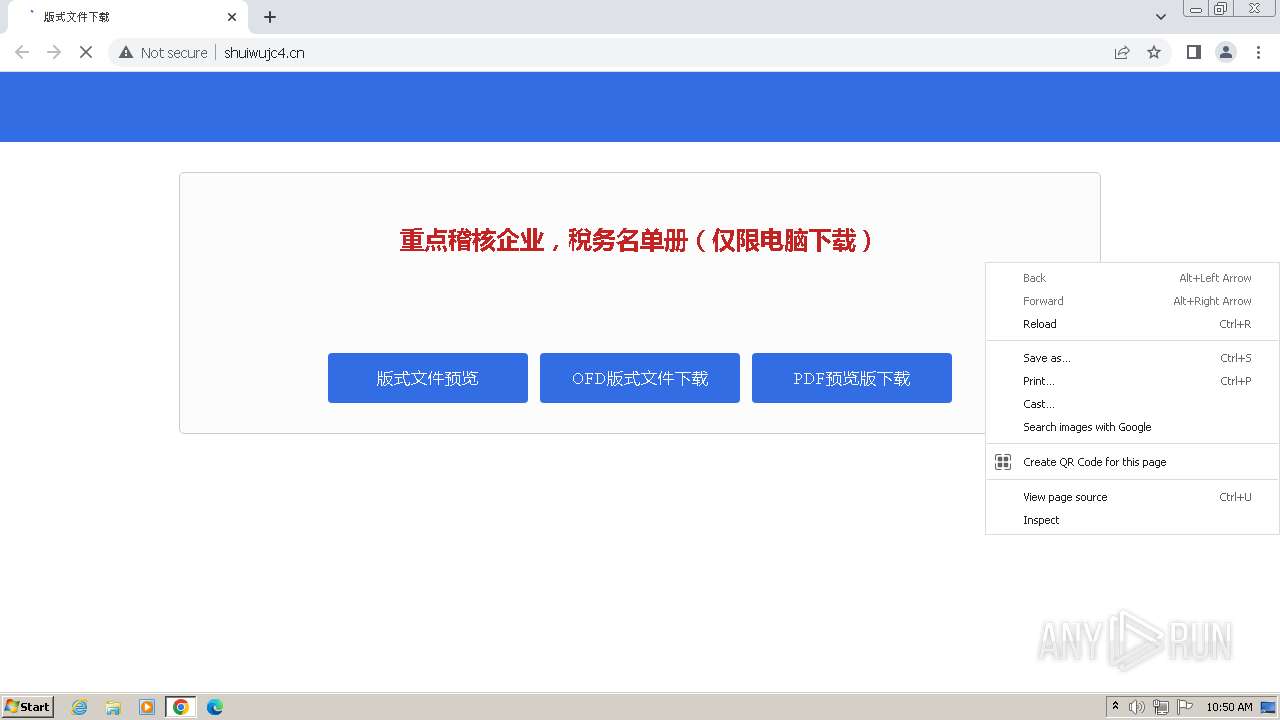1280x720 pixels.
Task: Choose Print... in context menu
Action: click(1132, 381)
